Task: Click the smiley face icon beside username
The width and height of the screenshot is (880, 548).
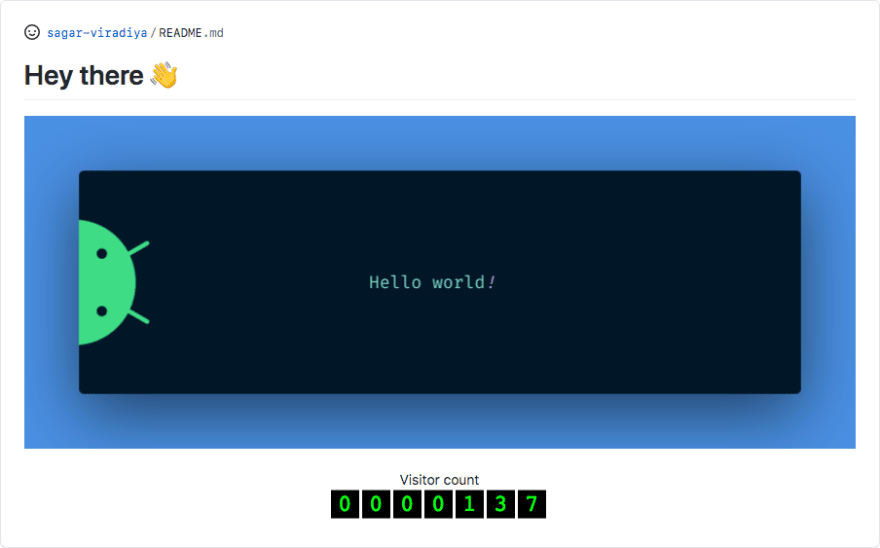Action: tap(32, 33)
